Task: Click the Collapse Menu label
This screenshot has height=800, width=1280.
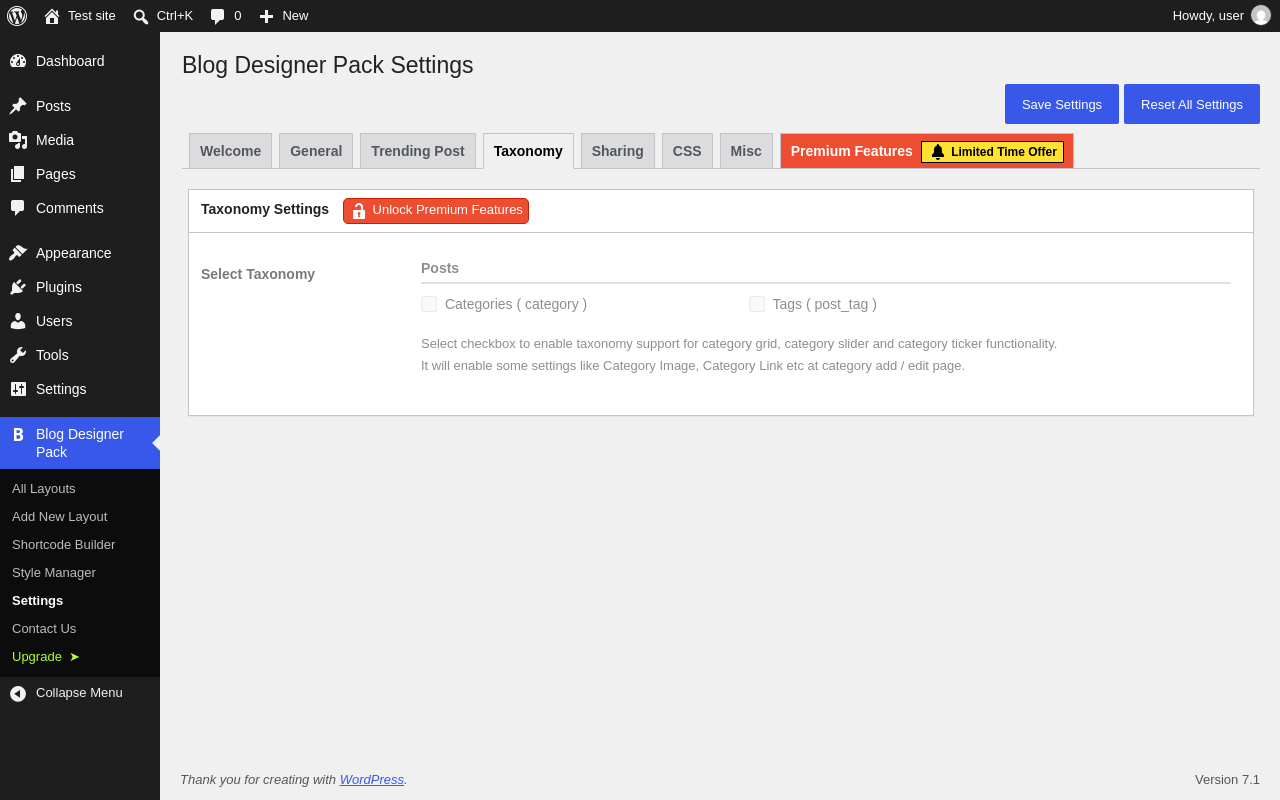Action: pos(79,693)
